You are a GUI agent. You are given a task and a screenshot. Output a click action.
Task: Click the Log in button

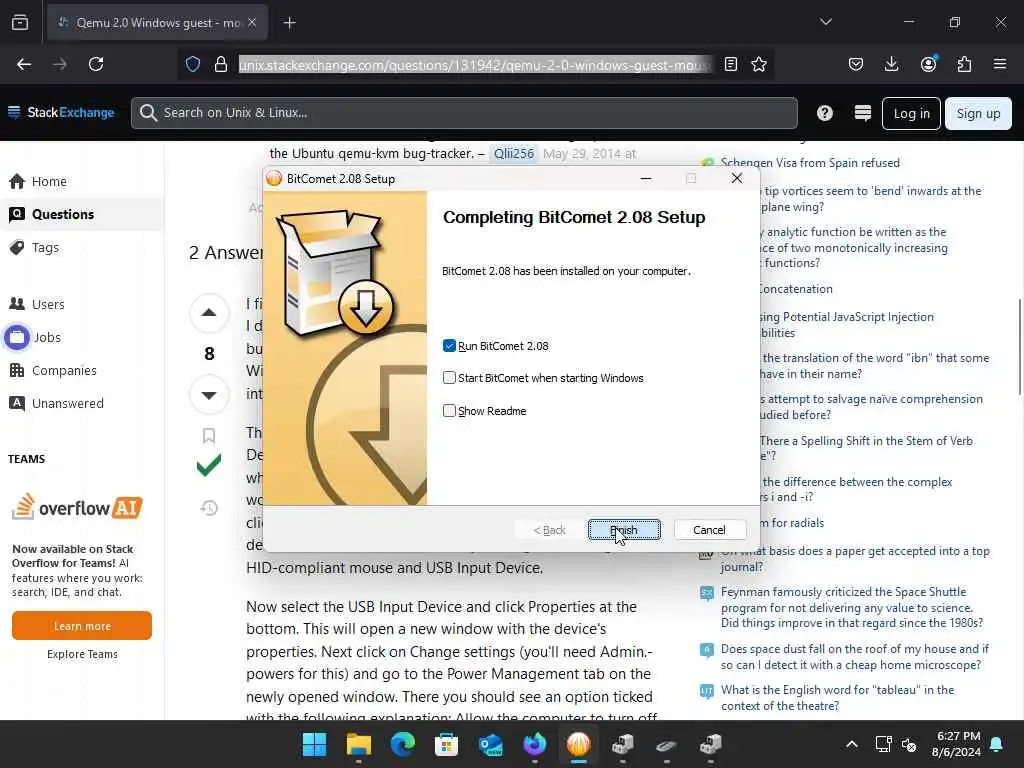pyautogui.click(x=911, y=114)
